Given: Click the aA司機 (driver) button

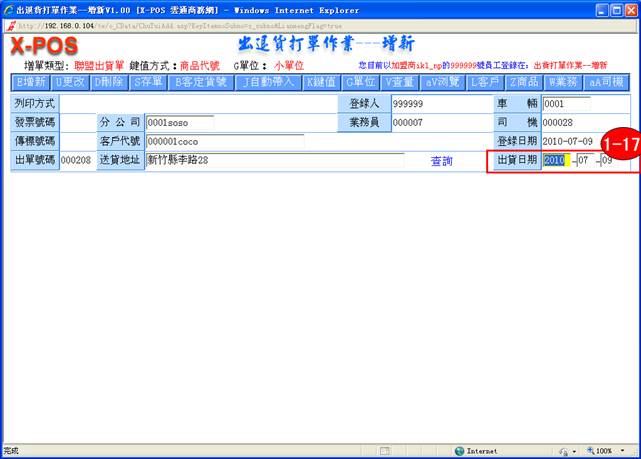Looking at the screenshot, I should (x=607, y=82).
